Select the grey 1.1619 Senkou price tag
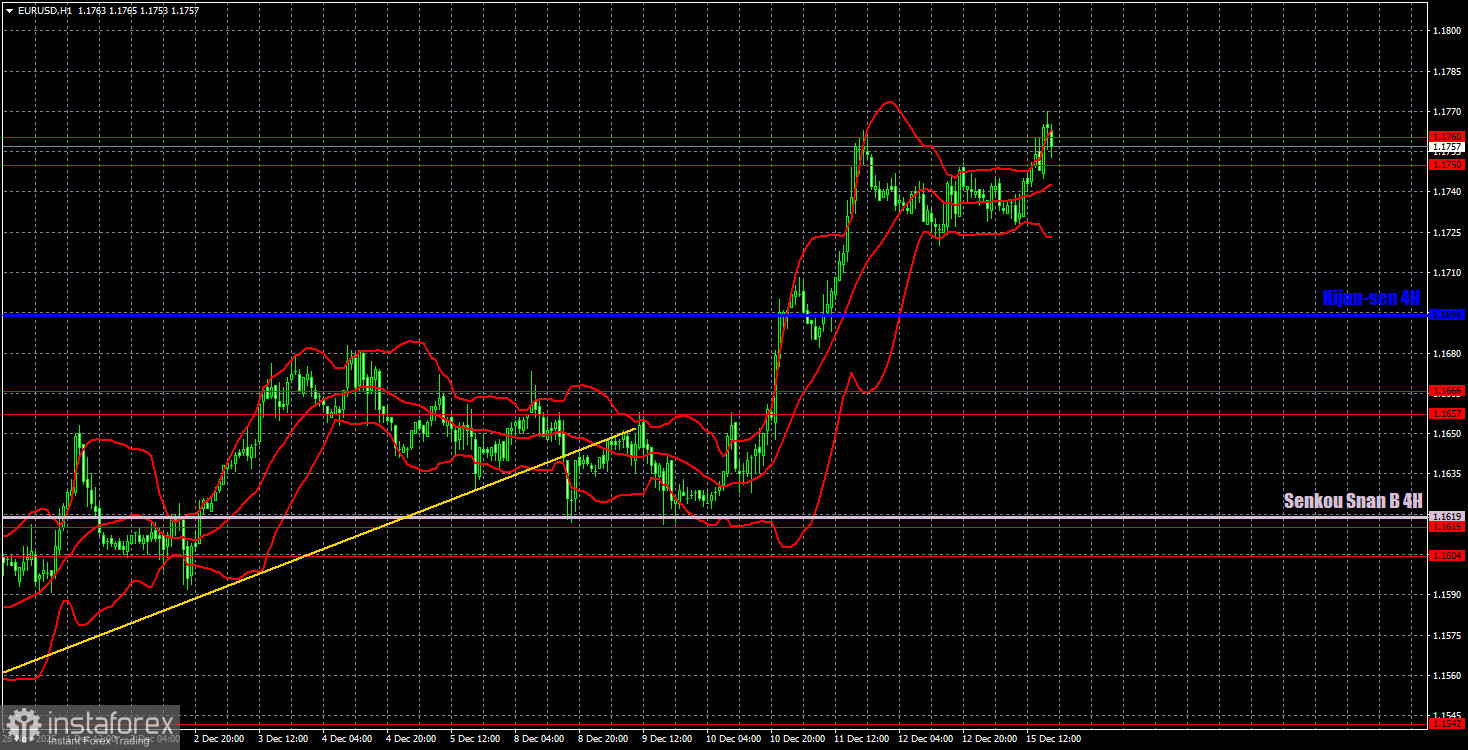The image size is (1468, 750). tap(1447, 516)
